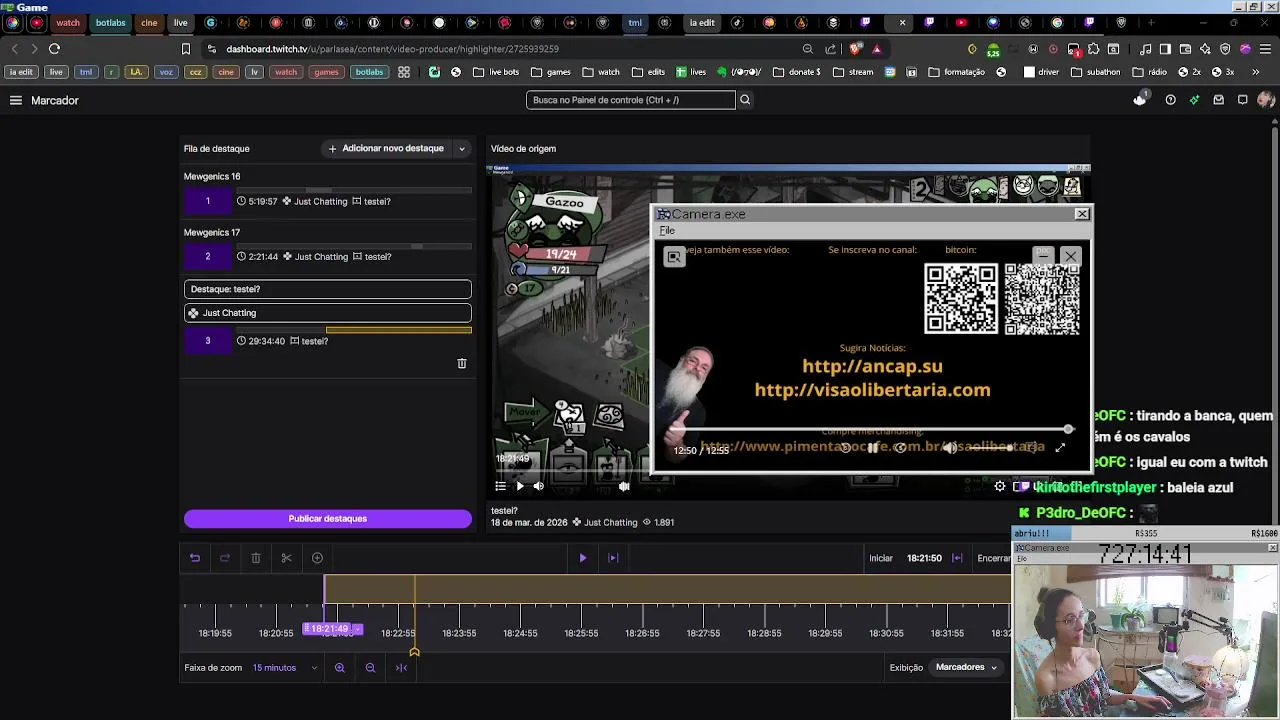Click the share icon in address bar
1280x720 pixels.
click(830, 49)
